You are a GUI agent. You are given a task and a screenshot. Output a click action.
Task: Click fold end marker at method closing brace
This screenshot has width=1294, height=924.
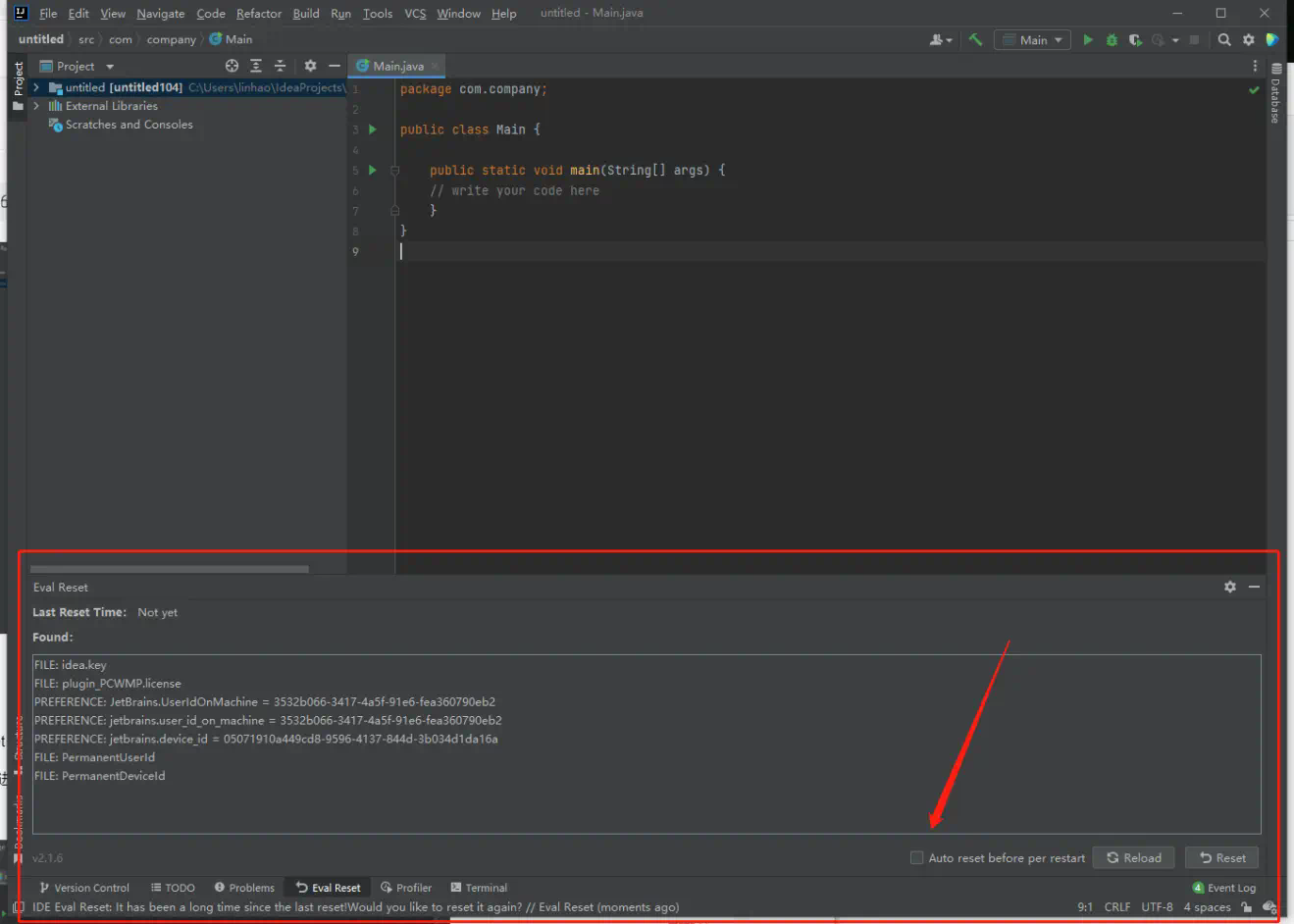(394, 210)
